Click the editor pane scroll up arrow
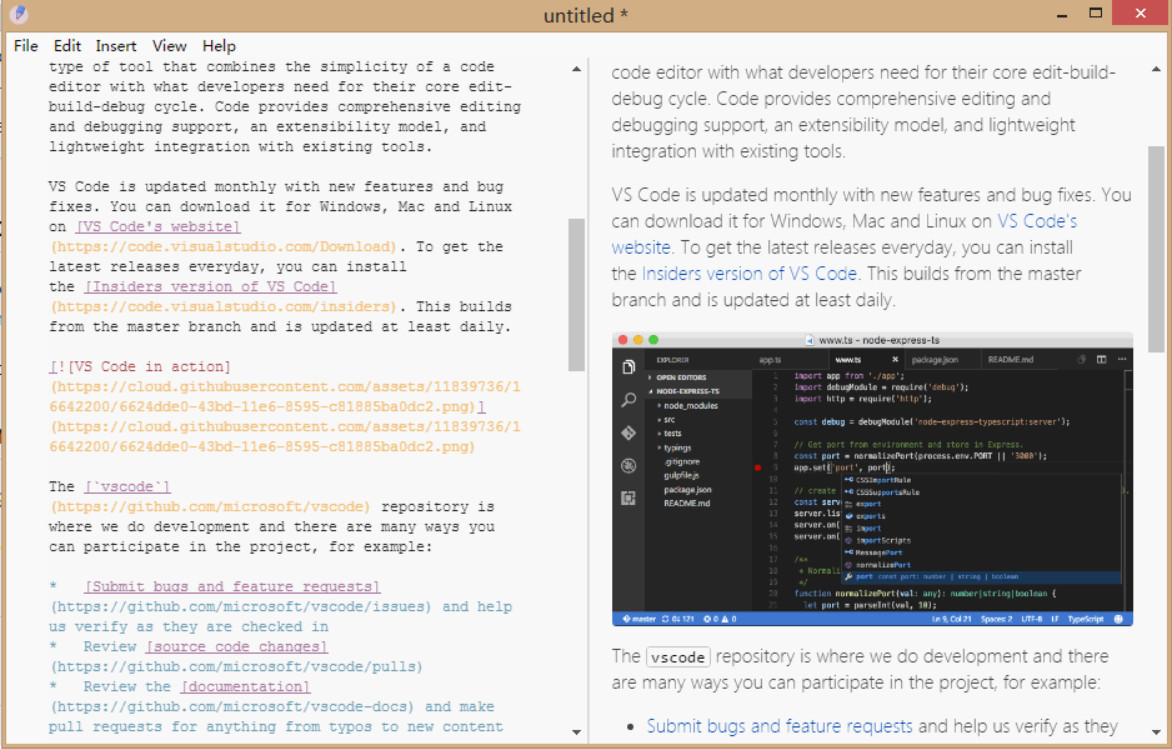Screen dimensions: 1172x749 (x=576, y=69)
